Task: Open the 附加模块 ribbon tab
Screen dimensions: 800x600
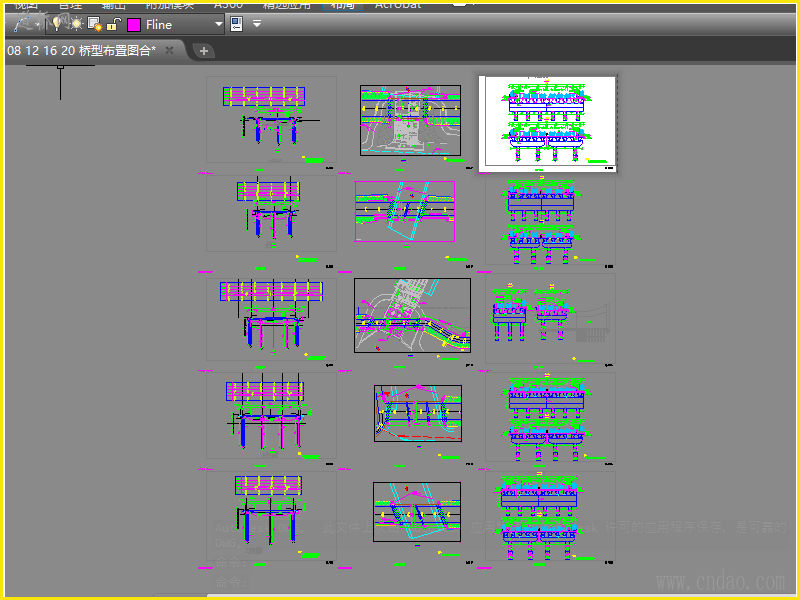Action: [x=169, y=5]
